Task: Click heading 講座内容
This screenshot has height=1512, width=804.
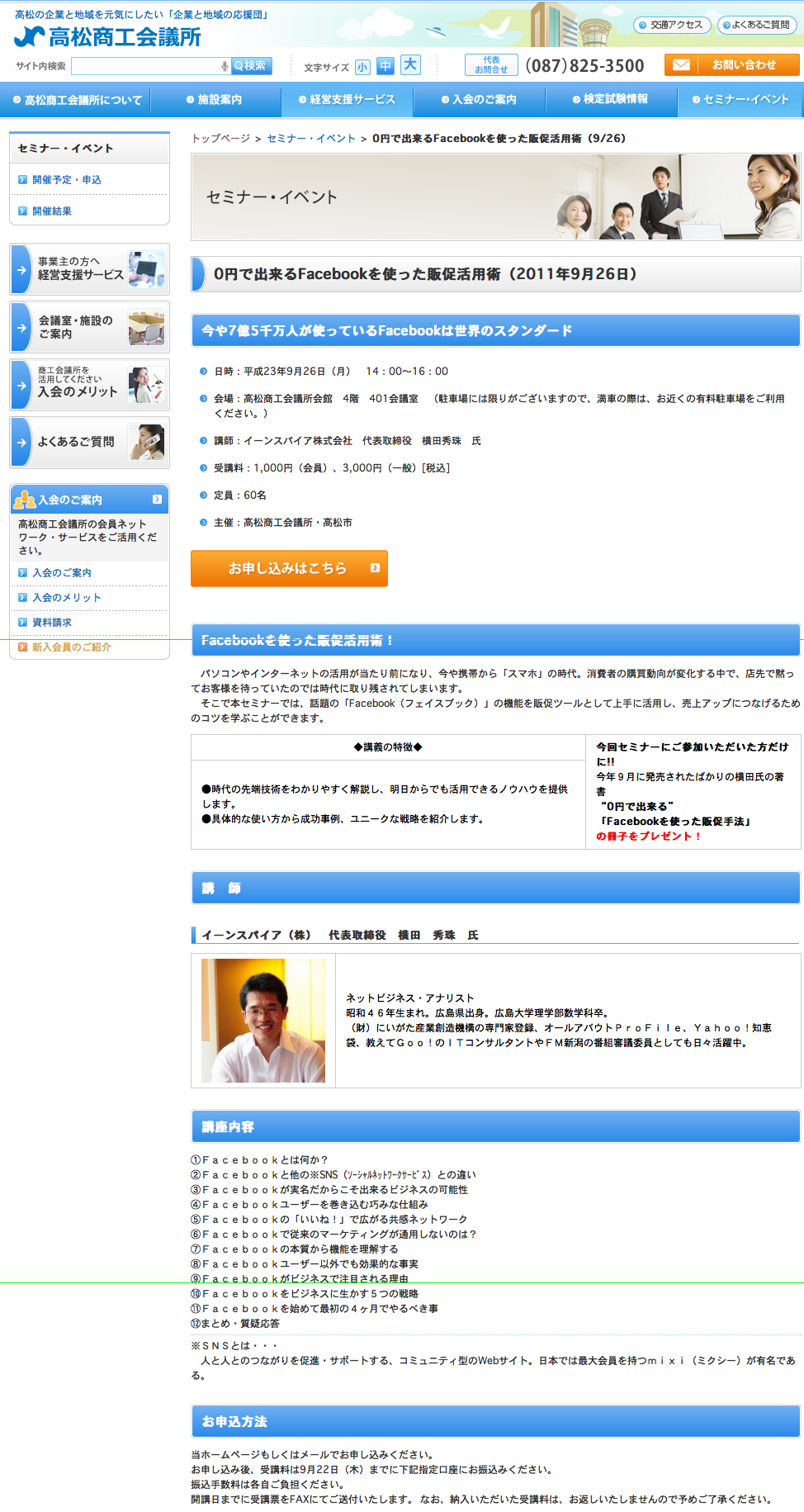Action: click(229, 1127)
